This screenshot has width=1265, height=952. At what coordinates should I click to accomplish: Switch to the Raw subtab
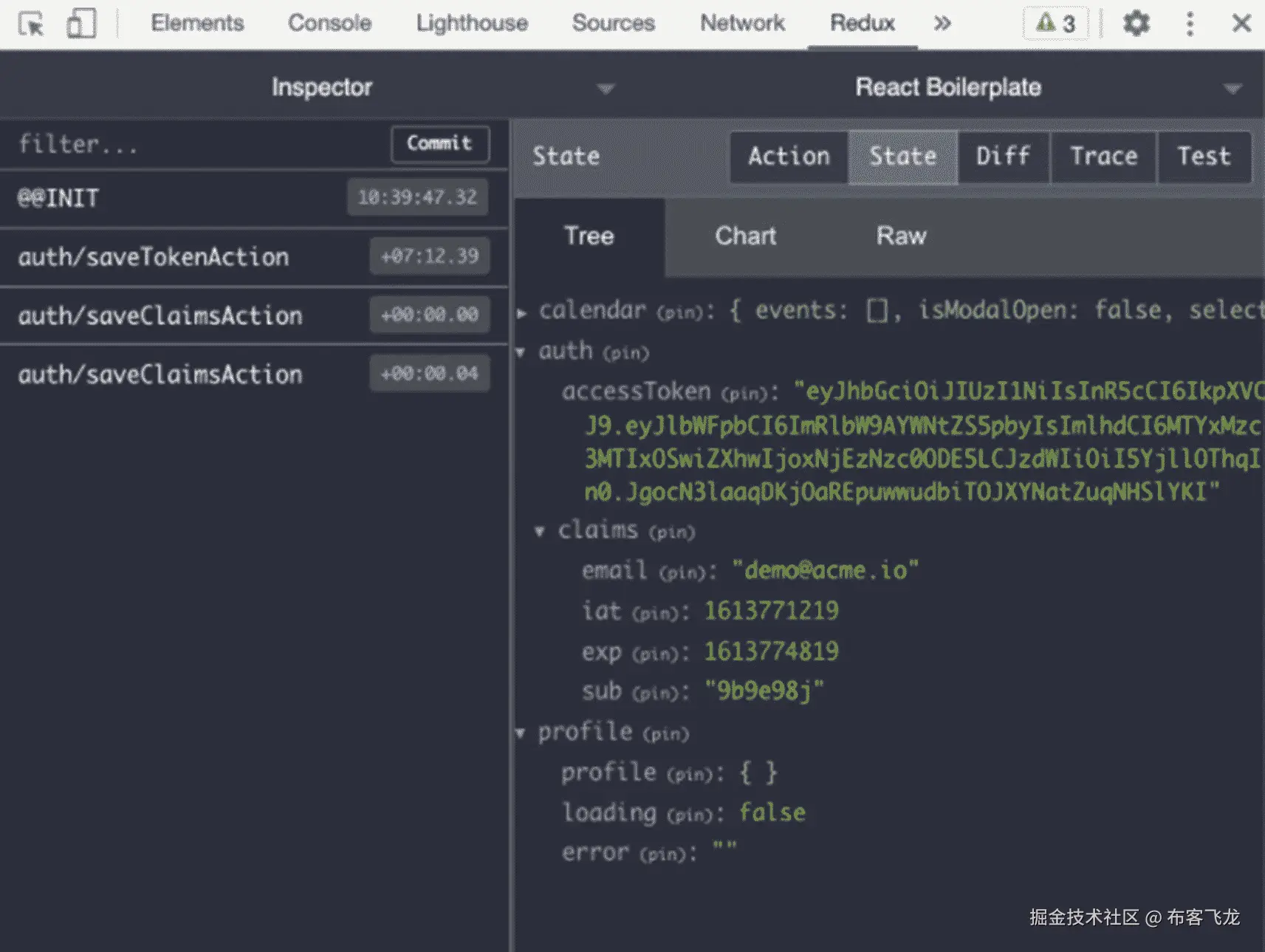902,236
